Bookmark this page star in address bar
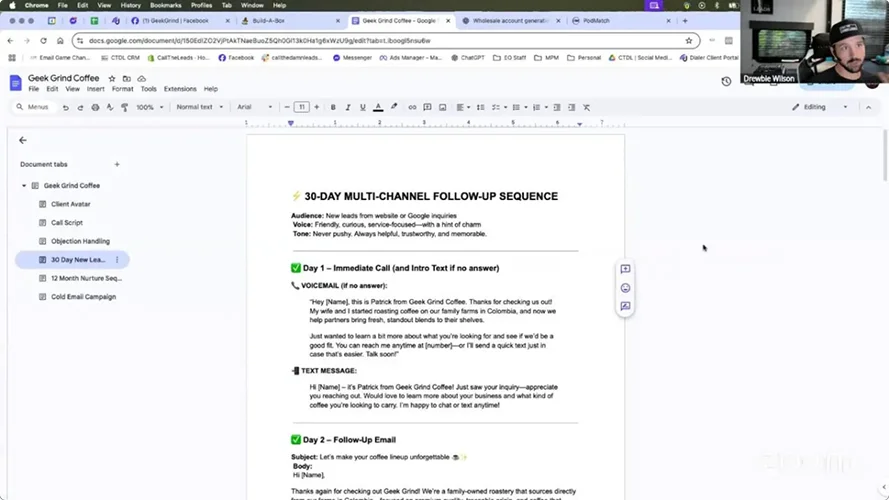The height and width of the screenshot is (500, 889). (x=689, y=41)
